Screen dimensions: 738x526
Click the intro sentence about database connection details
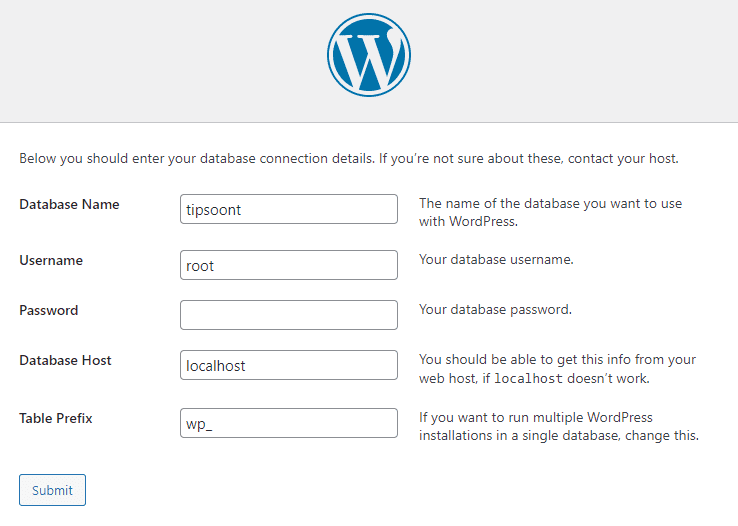tap(349, 159)
